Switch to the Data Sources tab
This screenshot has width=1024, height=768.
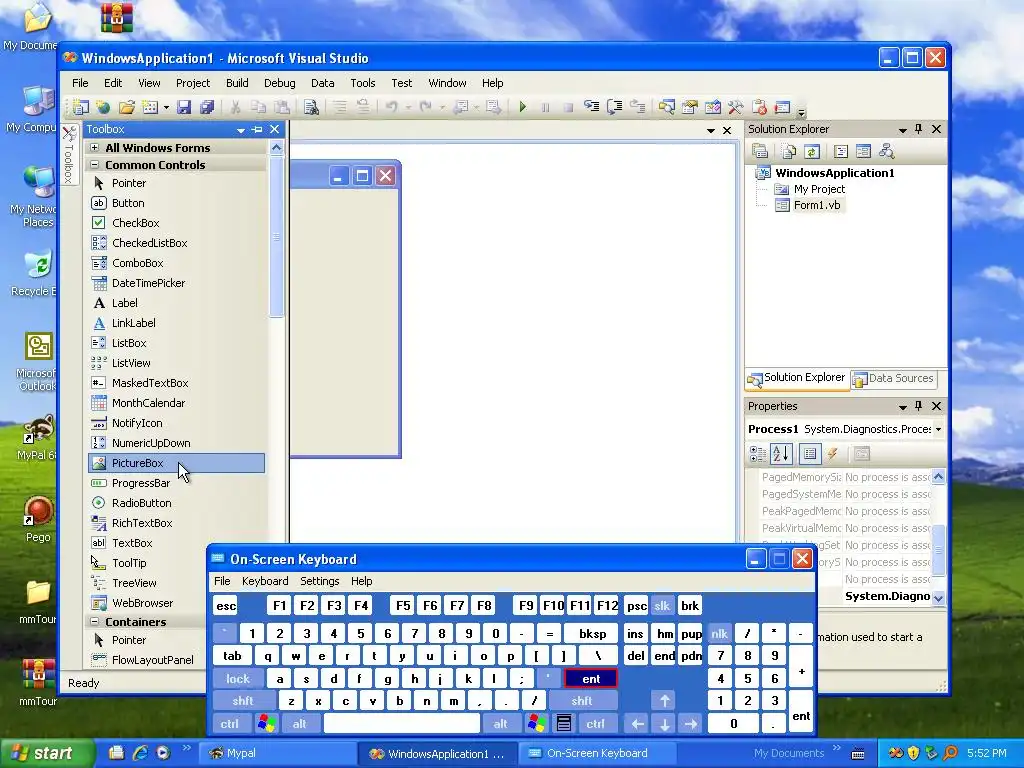click(893, 378)
